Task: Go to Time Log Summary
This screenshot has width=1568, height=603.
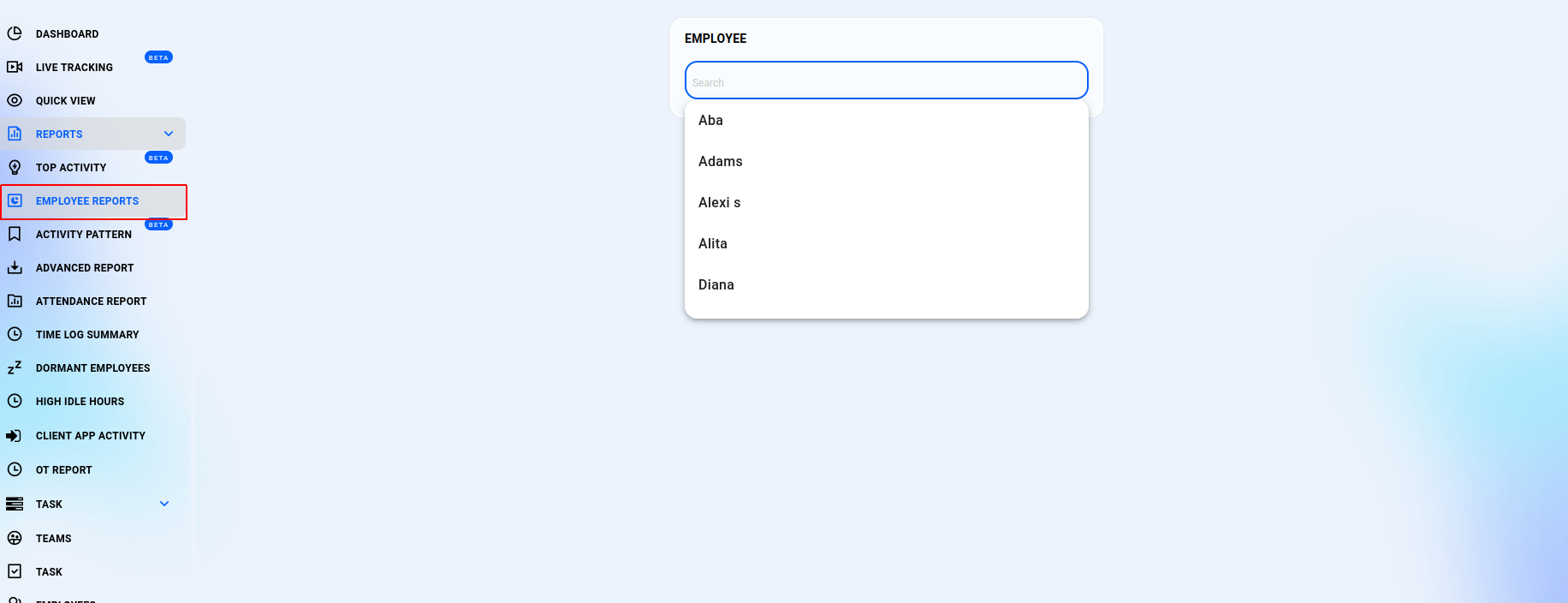Action: (x=87, y=335)
